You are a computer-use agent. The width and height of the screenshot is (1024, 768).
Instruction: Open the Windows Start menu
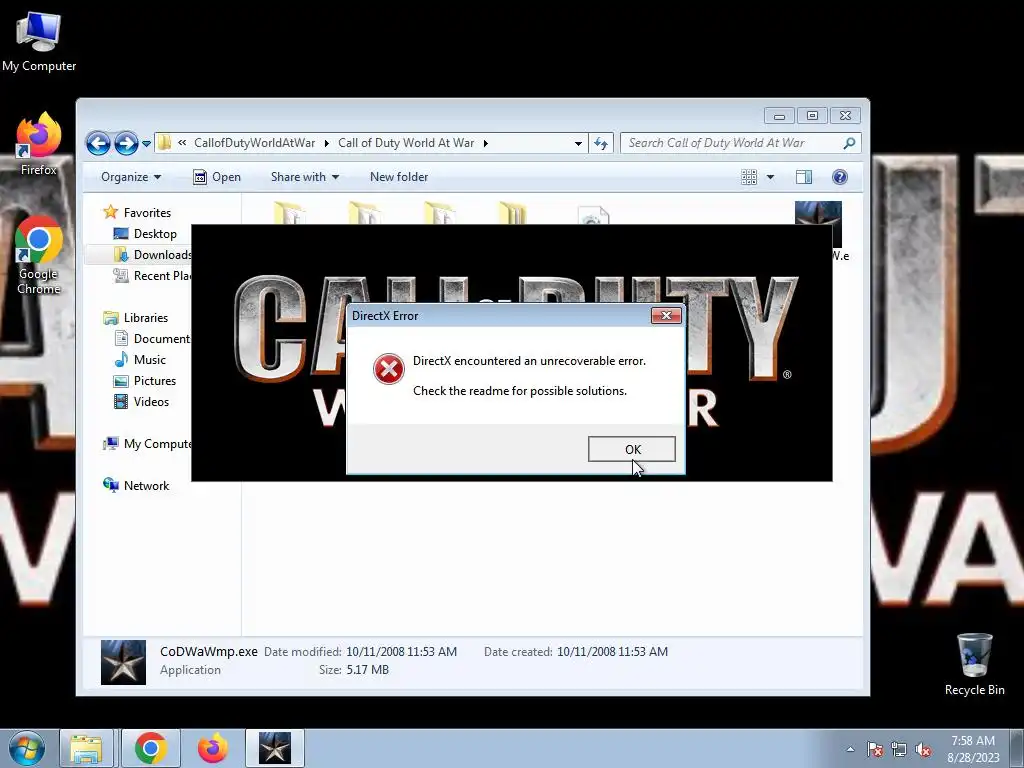point(27,748)
